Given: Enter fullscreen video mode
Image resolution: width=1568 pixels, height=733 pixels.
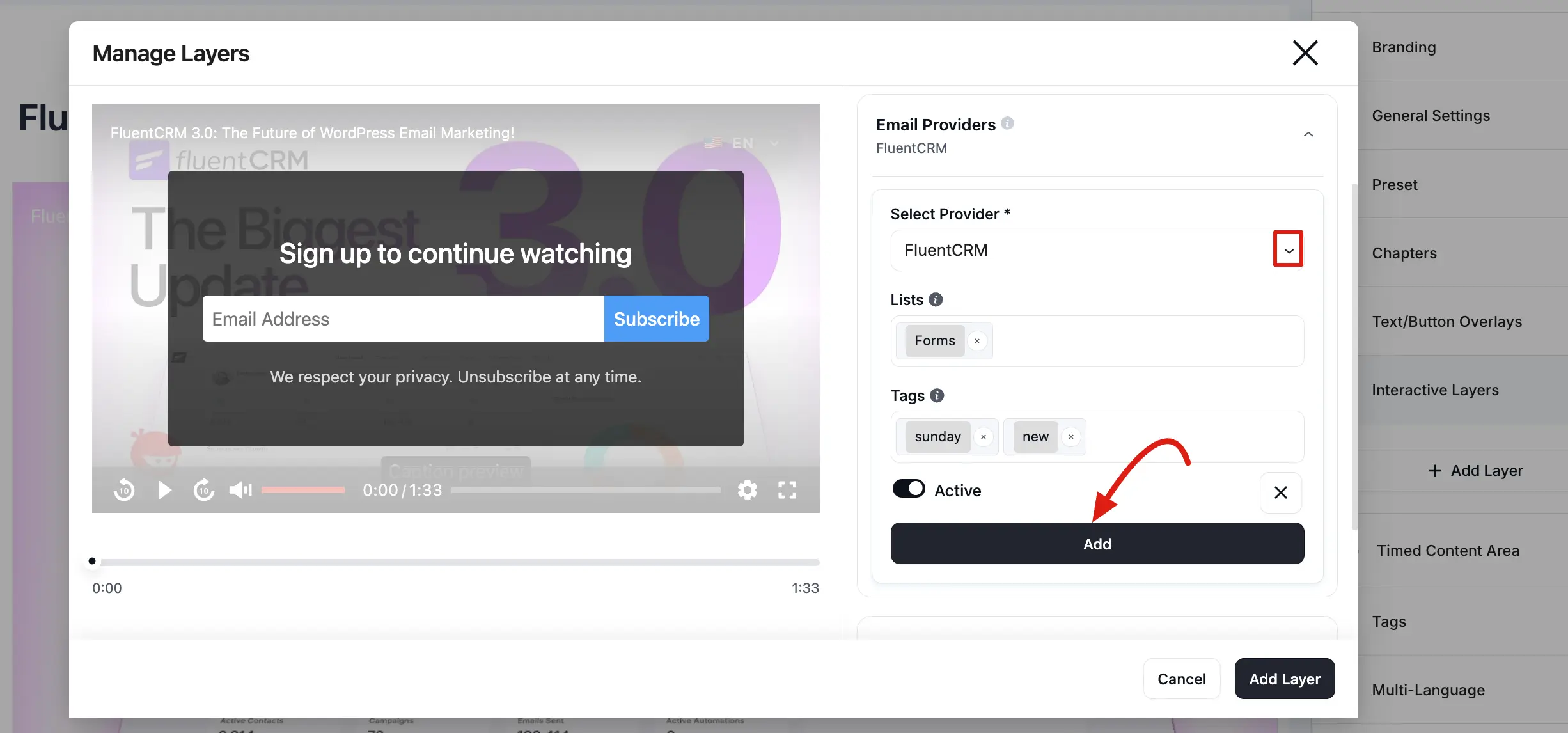Looking at the screenshot, I should (x=787, y=491).
